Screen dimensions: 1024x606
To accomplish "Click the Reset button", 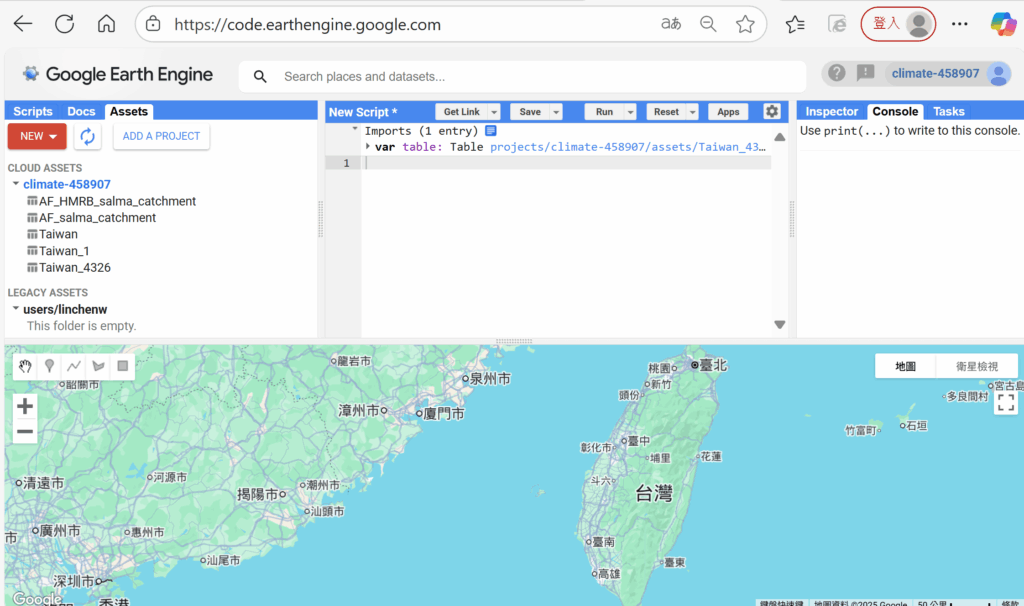I will 666,112.
